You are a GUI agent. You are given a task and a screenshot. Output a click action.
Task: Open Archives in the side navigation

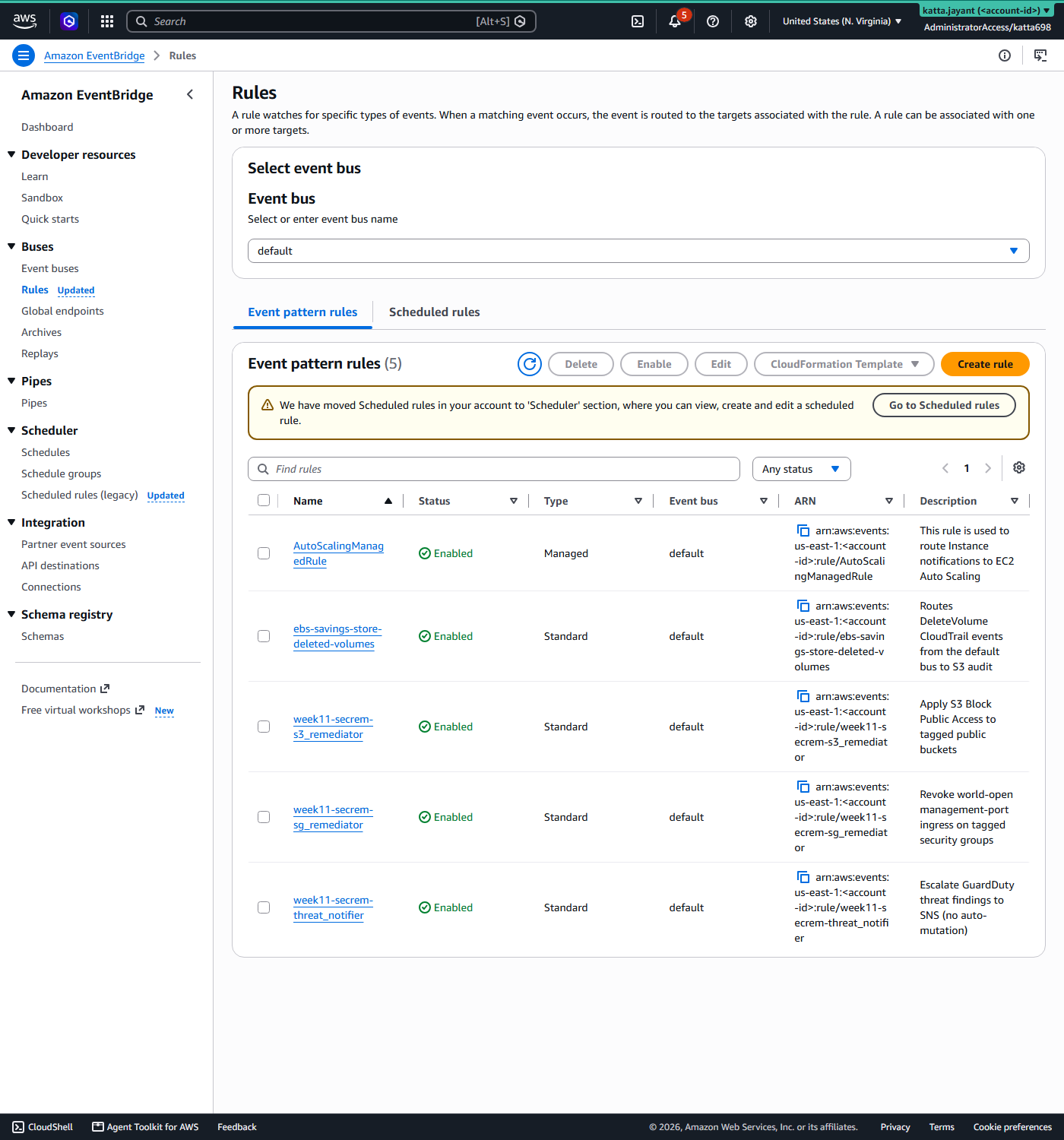click(42, 332)
